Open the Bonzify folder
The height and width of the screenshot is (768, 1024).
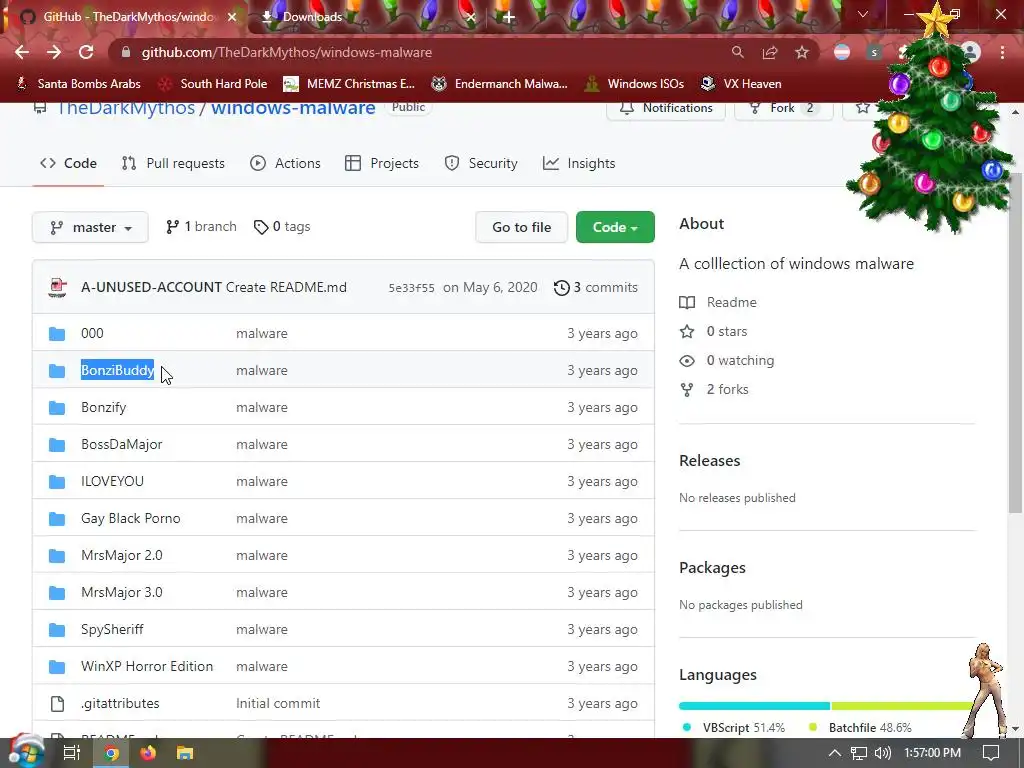coord(103,408)
